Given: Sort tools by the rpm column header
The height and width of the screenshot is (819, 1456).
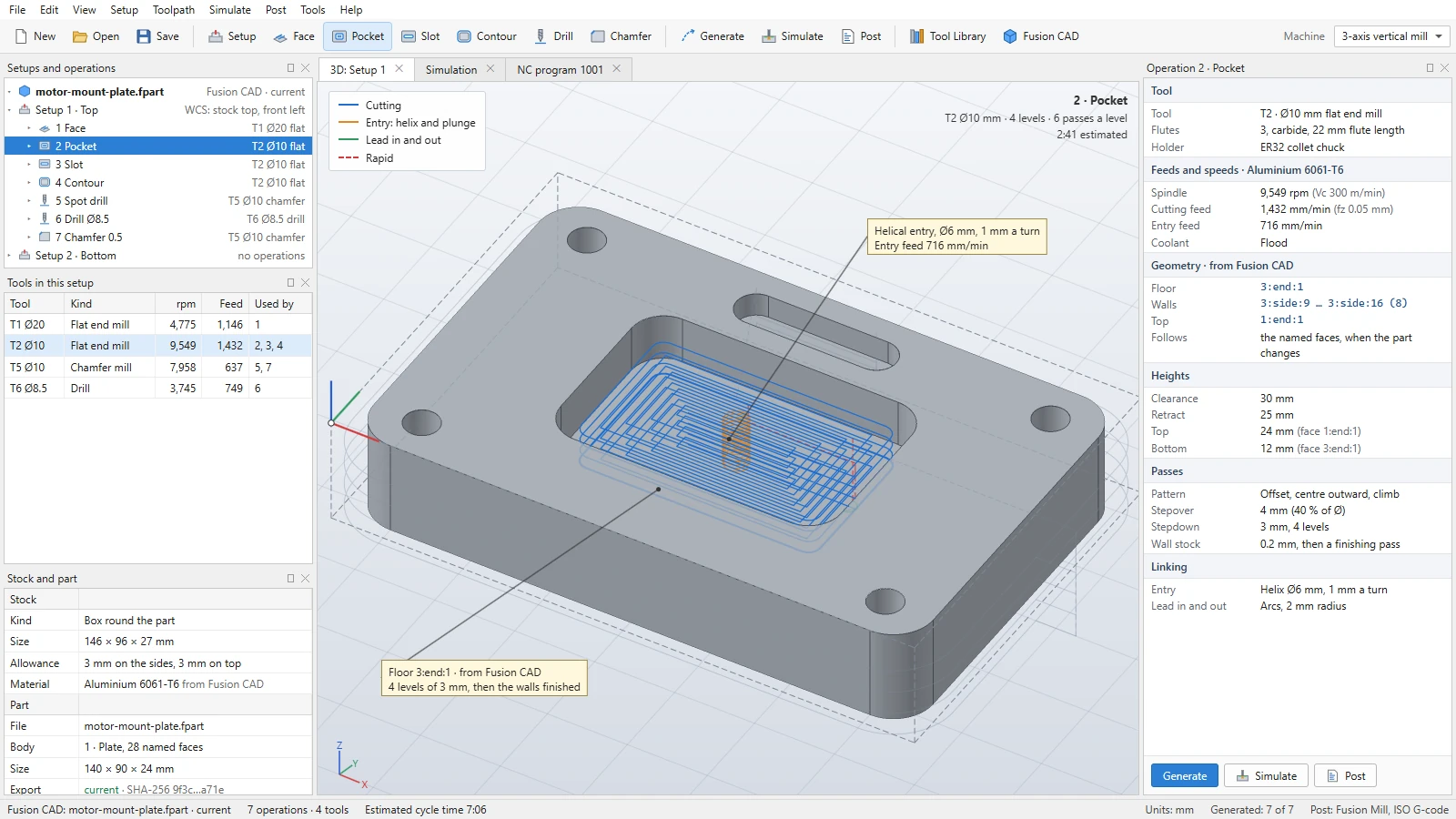Looking at the screenshot, I should 178,304.
